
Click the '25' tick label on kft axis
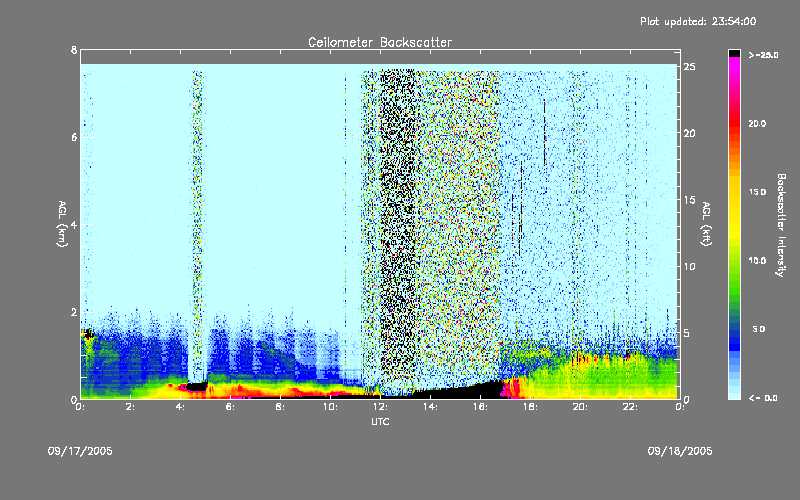[x=690, y=67]
